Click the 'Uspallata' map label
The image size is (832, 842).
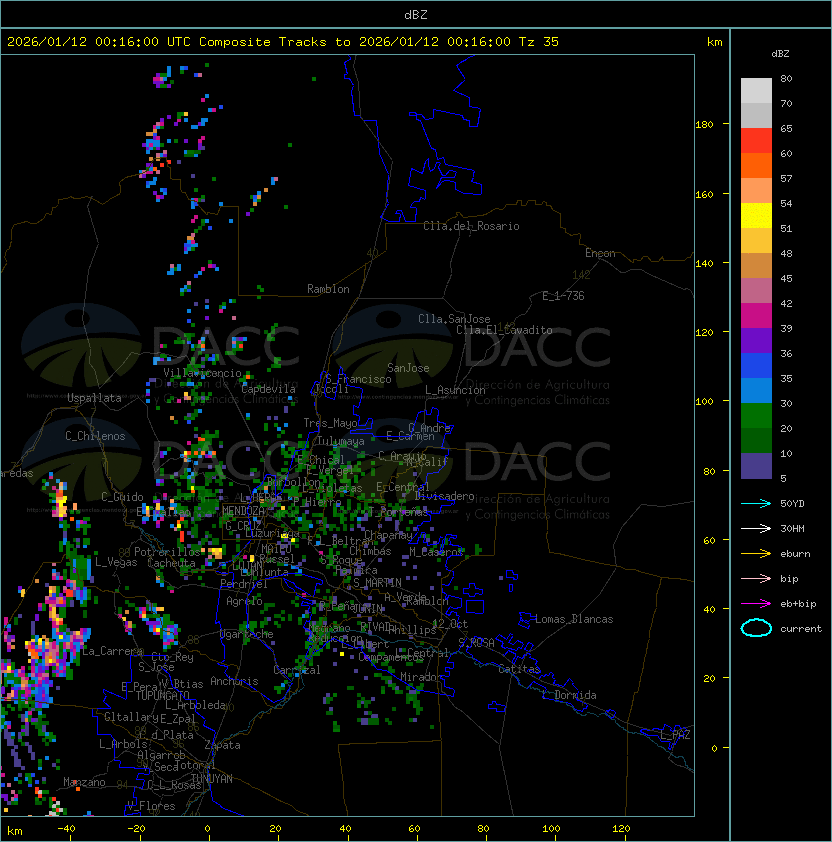coord(94,398)
